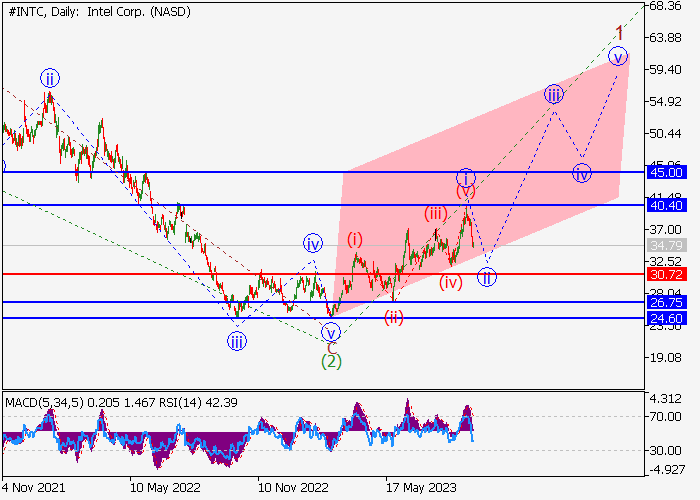Click the 63.88 price axis value

[x=665, y=38]
